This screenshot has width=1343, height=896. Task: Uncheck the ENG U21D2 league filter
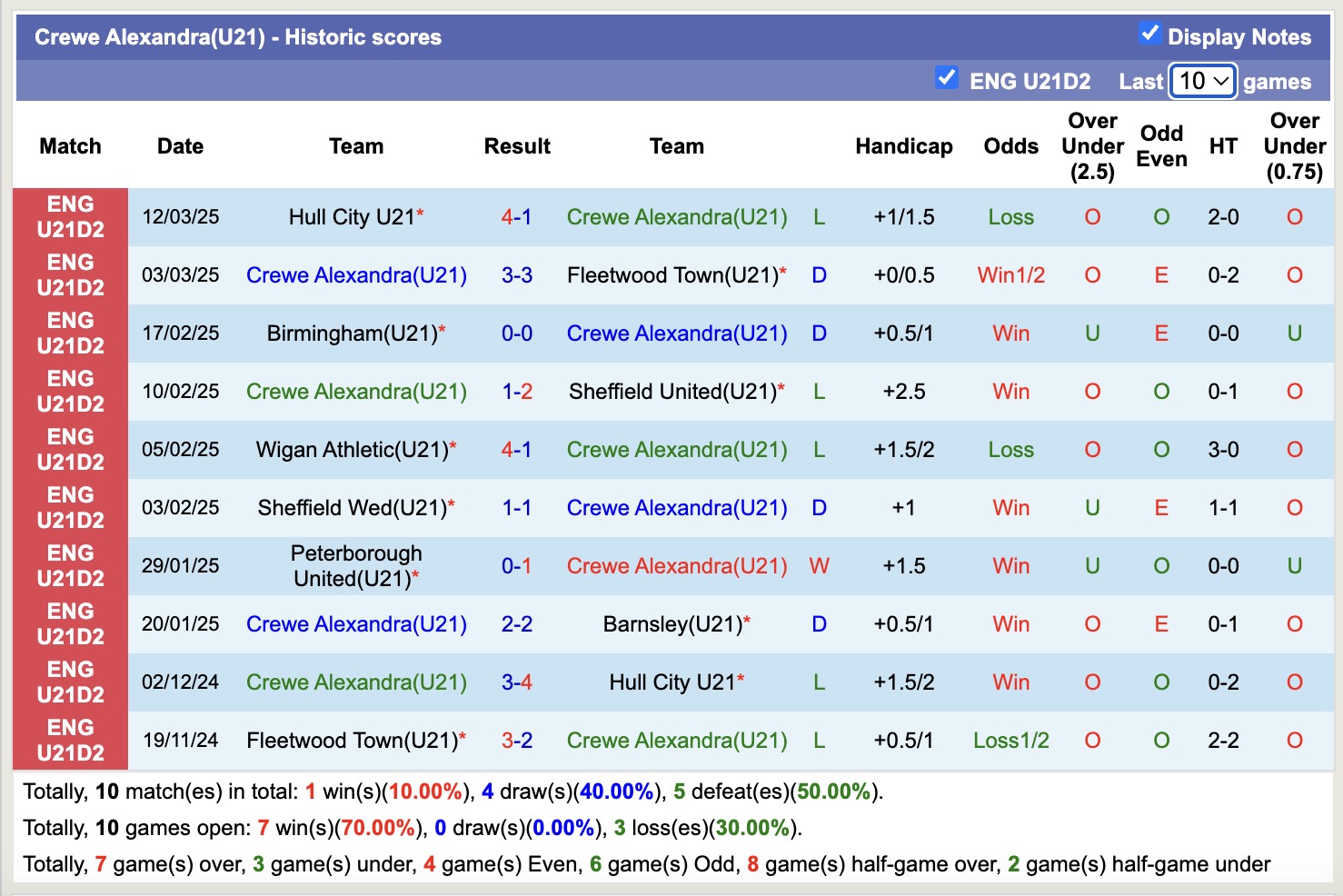coord(947,78)
